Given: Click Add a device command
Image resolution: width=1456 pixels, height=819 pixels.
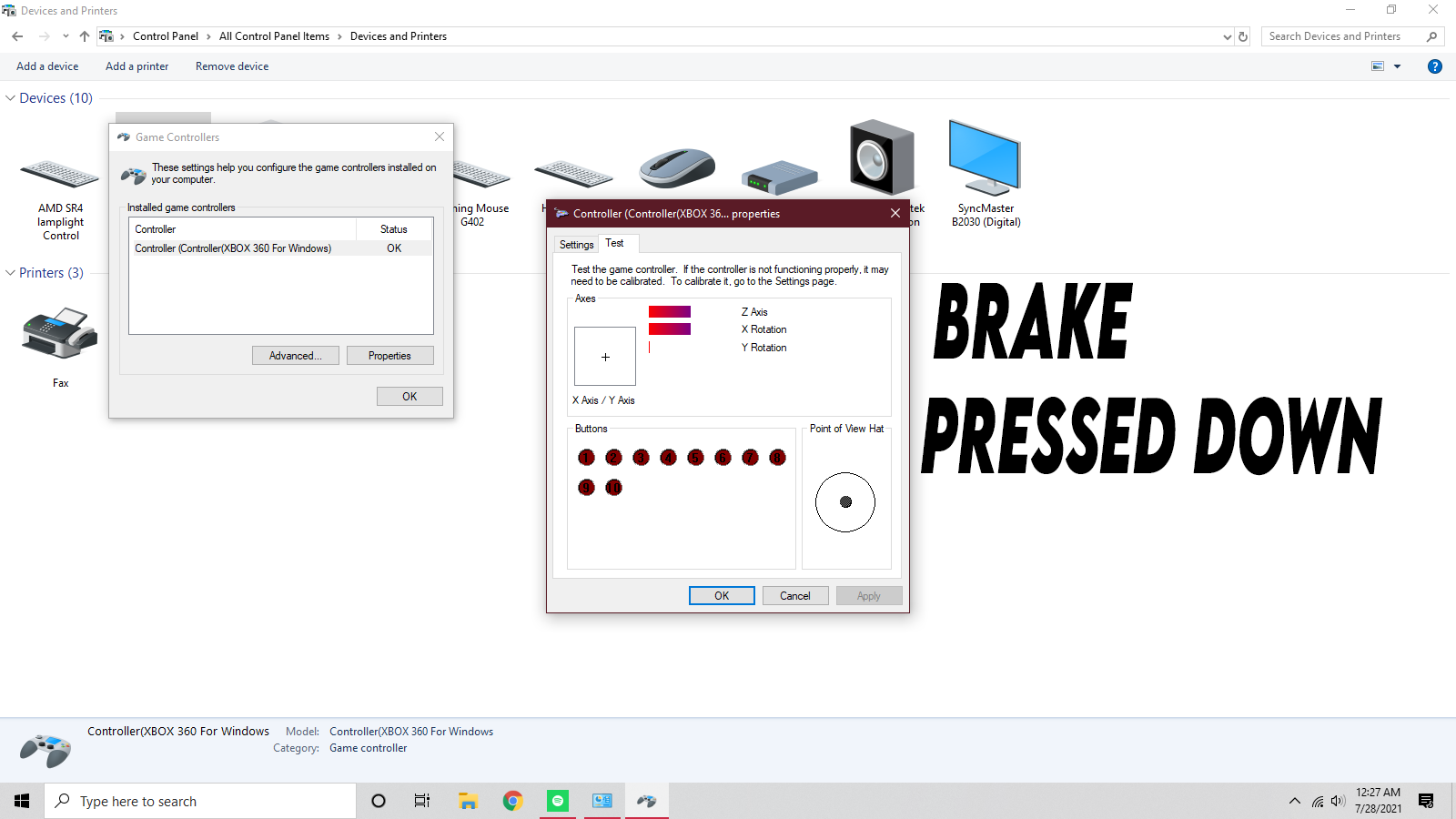Looking at the screenshot, I should [47, 66].
